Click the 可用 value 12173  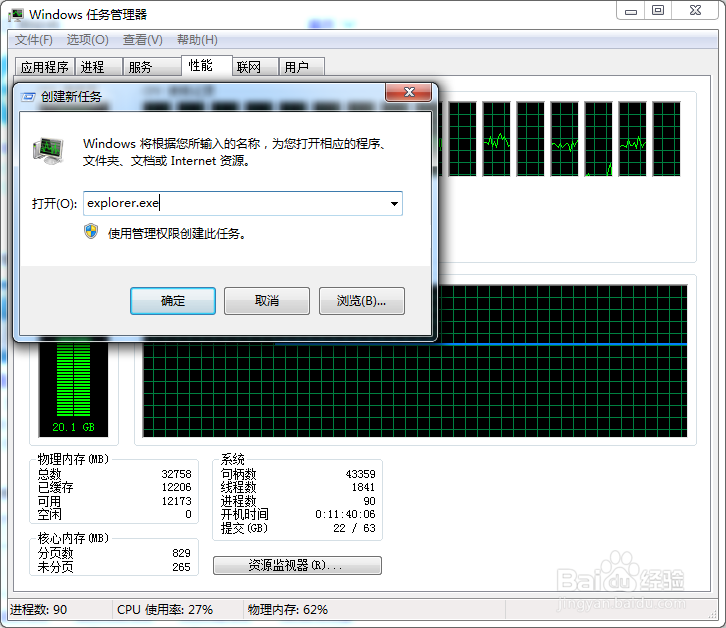176,501
